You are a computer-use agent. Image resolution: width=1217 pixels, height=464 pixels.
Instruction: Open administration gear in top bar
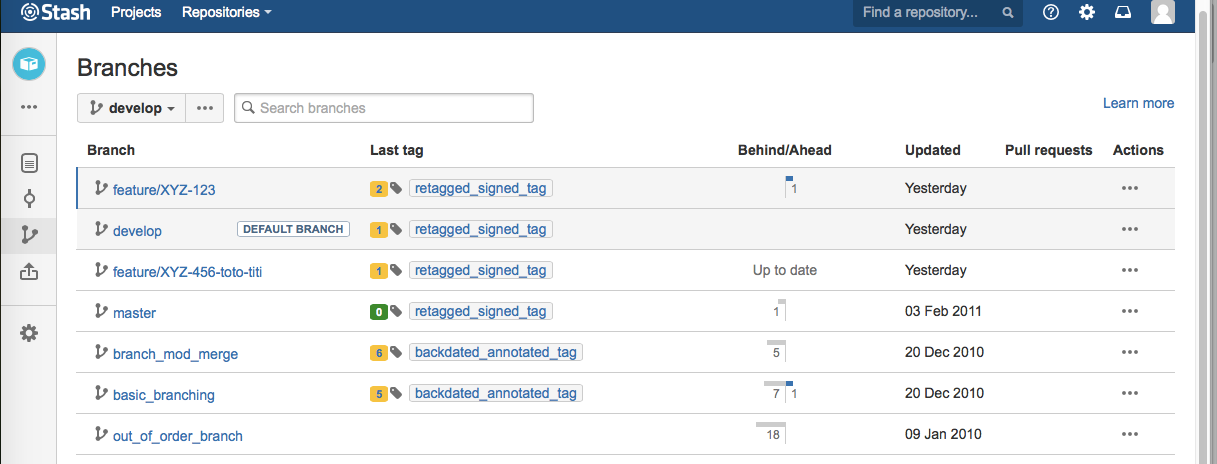point(1087,13)
